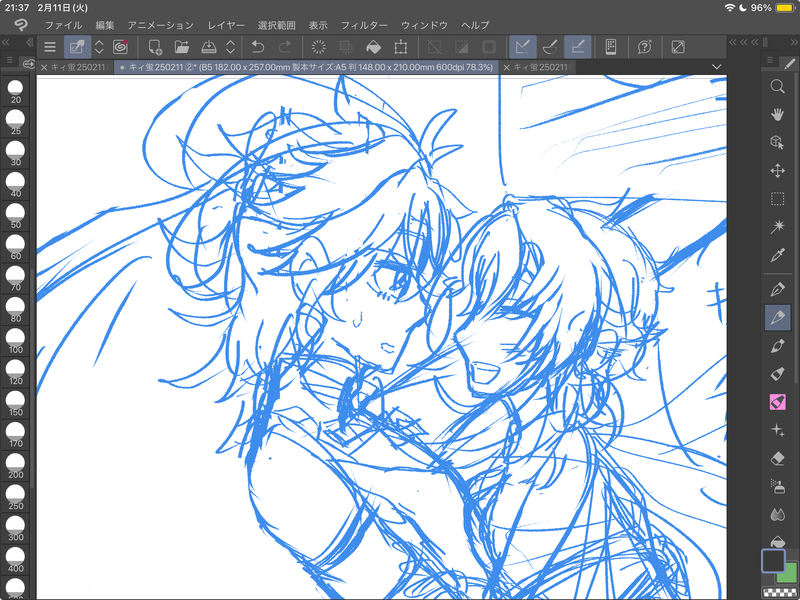The image size is (800, 600).
Task: Open the CLIP STUDIO spiral icon
Action: (120, 47)
